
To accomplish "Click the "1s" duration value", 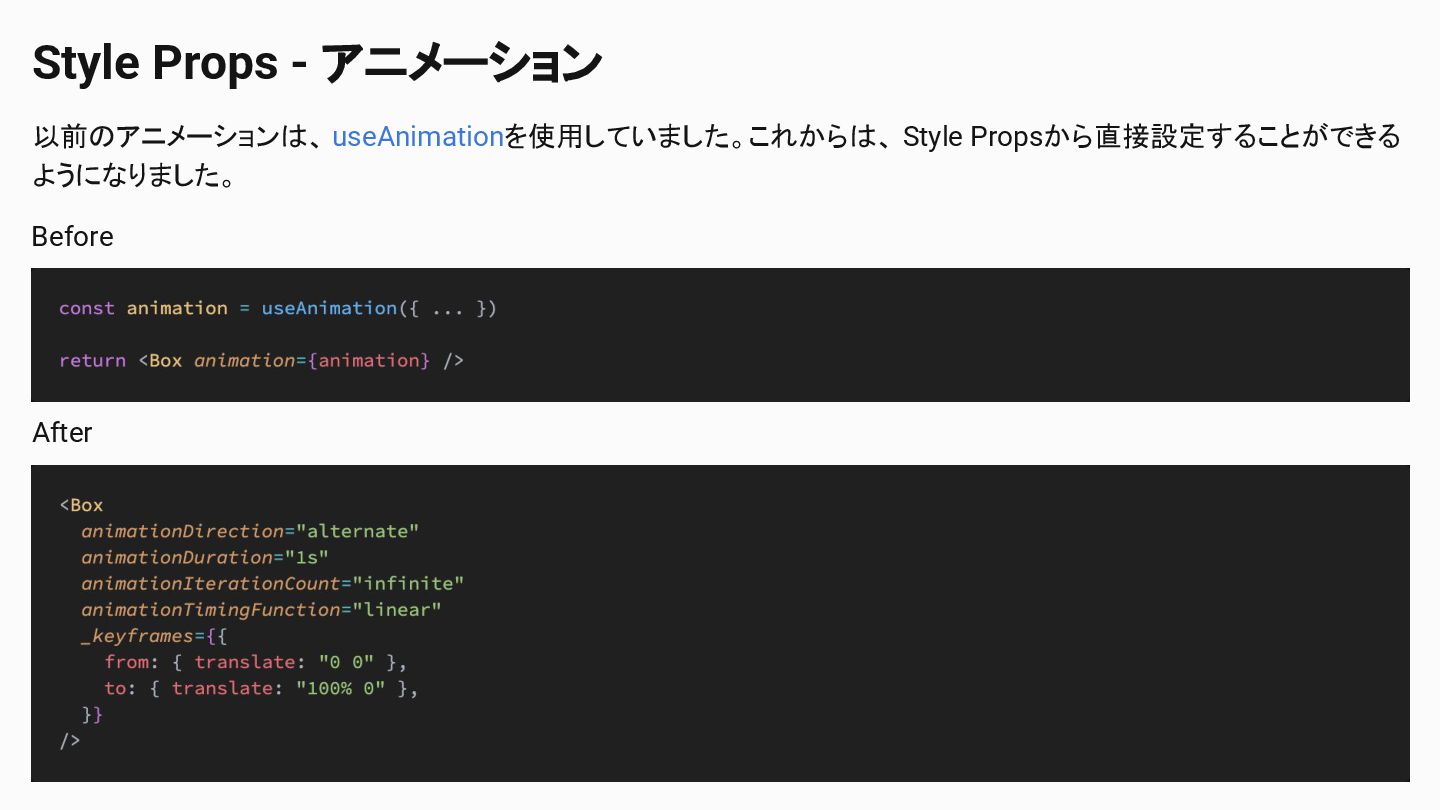I will coord(306,557).
